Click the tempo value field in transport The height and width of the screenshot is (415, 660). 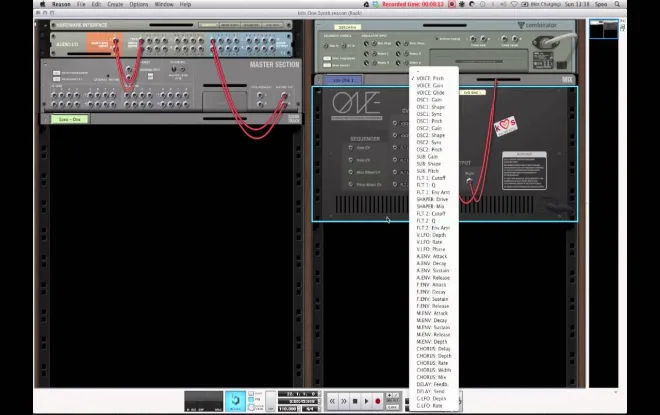pyautogui.click(x=287, y=409)
